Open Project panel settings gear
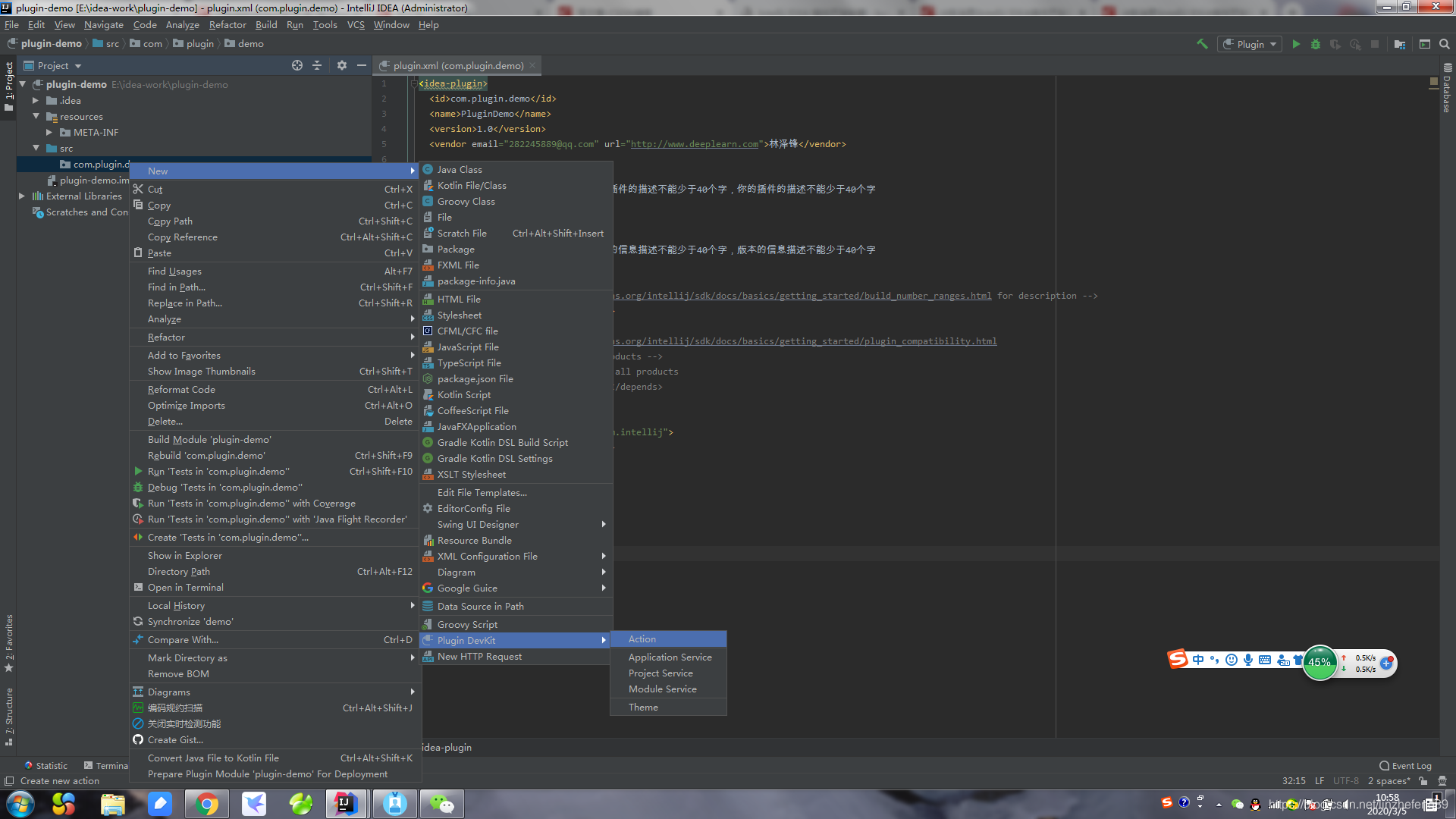This screenshot has height=819, width=1456. (x=342, y=65)
